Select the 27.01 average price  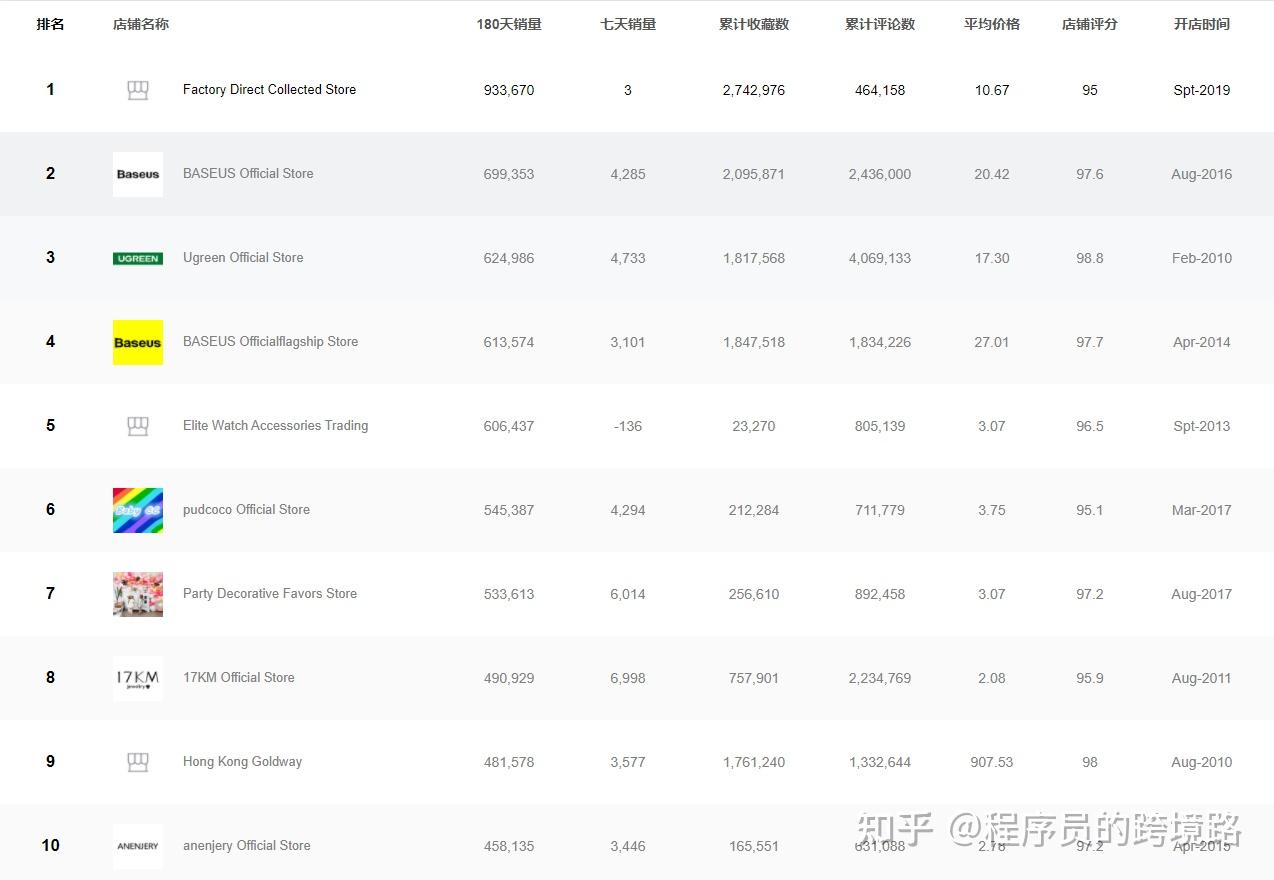(x=992, y=342)
